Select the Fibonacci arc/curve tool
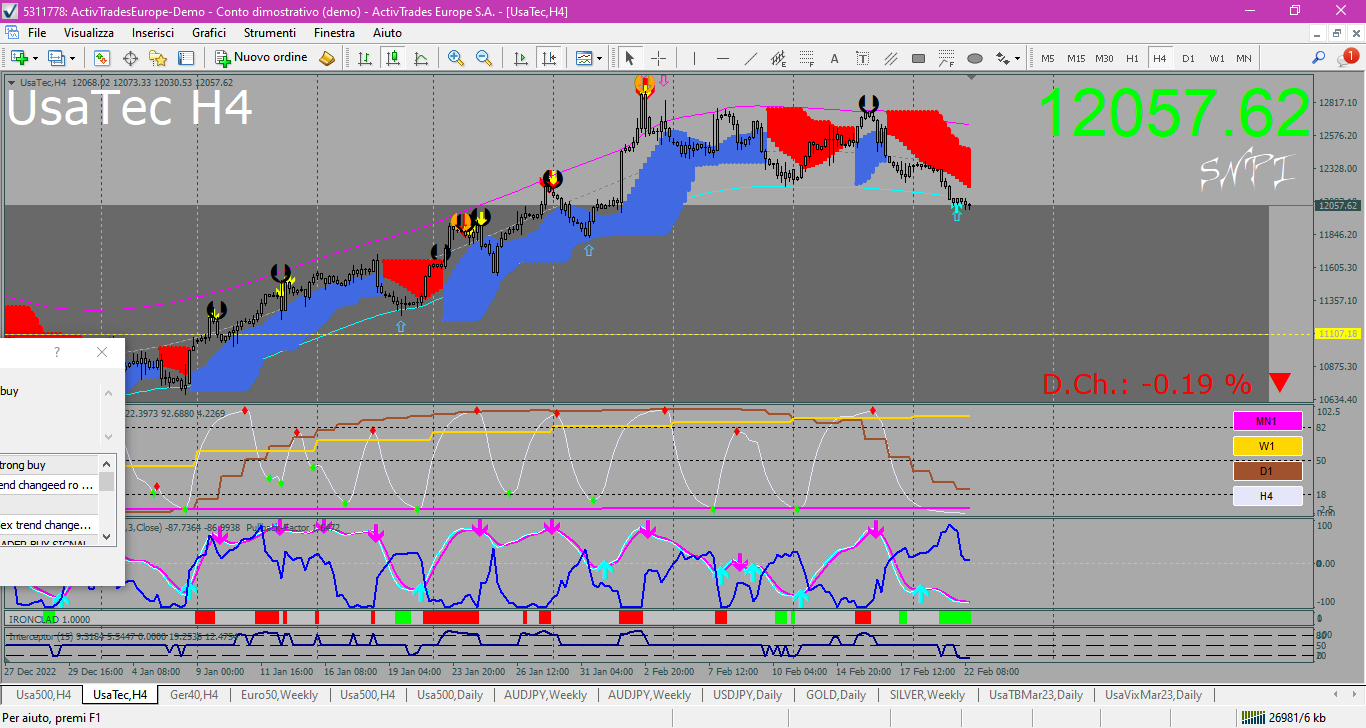This screenshot has height=728, width=1366. tap(946, 58)
